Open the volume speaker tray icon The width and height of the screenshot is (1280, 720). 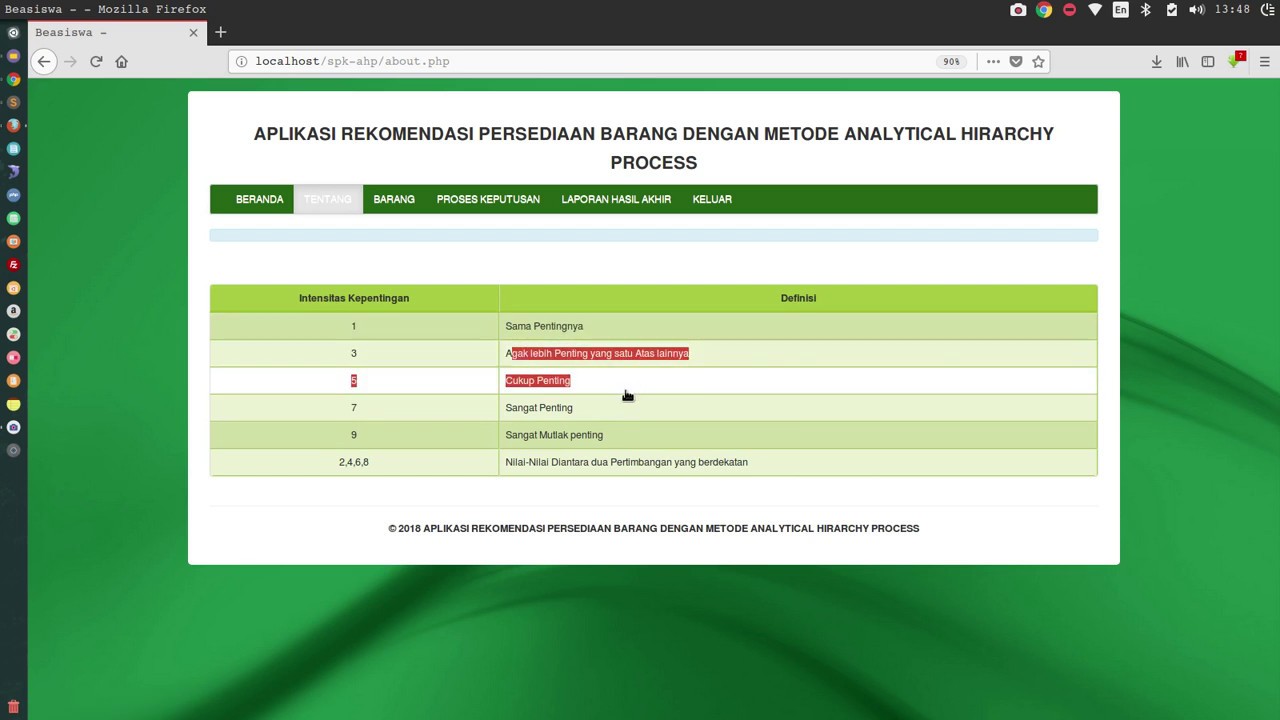1197,10
